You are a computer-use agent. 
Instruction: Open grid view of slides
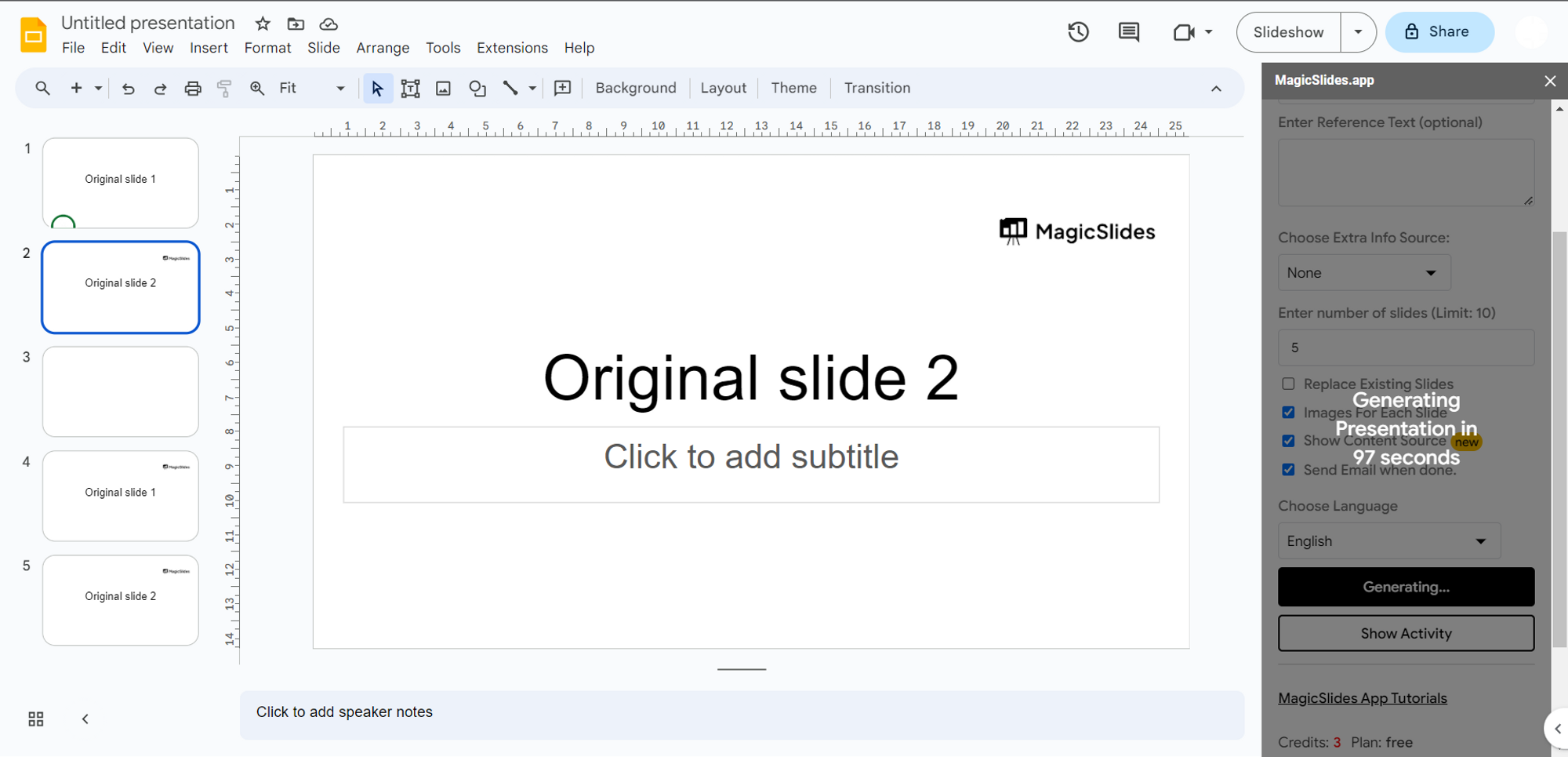(x=36, y=719)
